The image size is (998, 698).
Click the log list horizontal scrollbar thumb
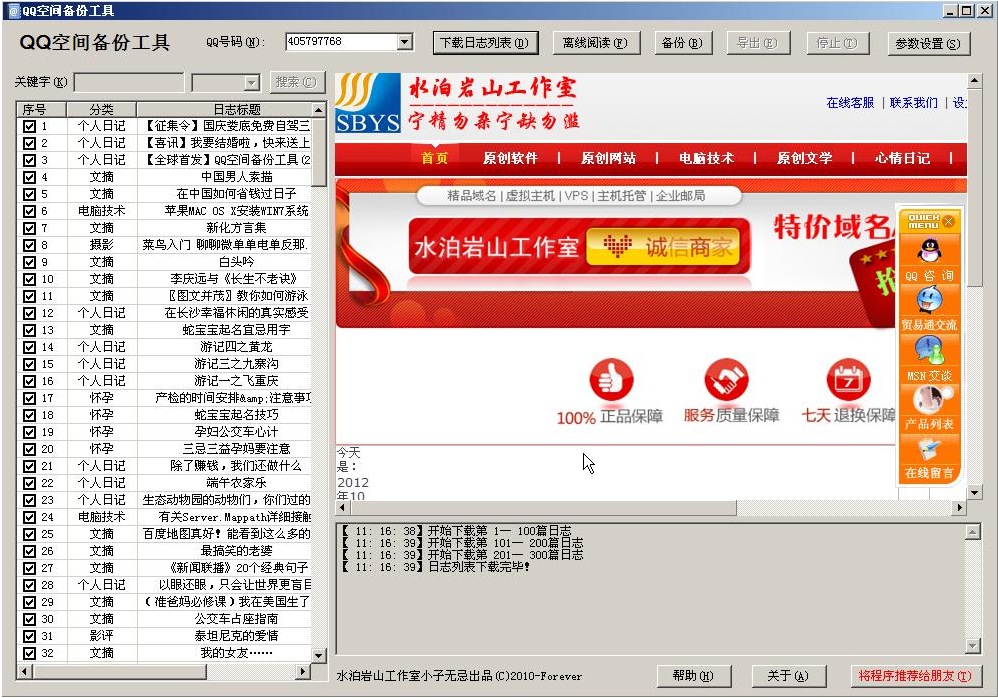(x=118, y=671)
